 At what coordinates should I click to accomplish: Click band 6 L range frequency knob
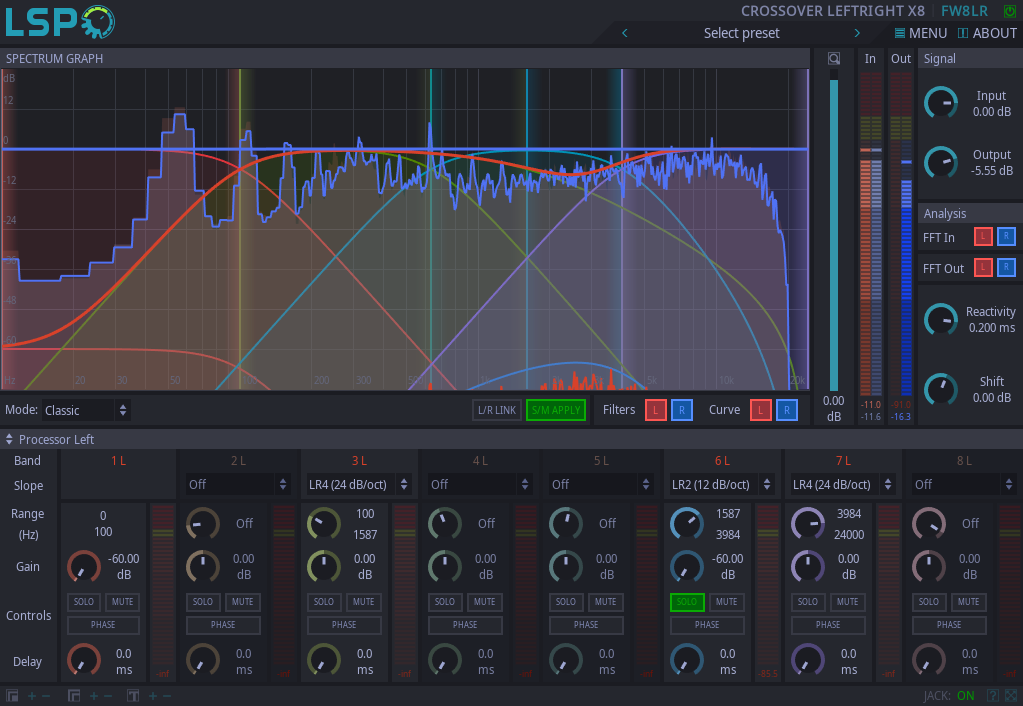(x=686, y=523)
